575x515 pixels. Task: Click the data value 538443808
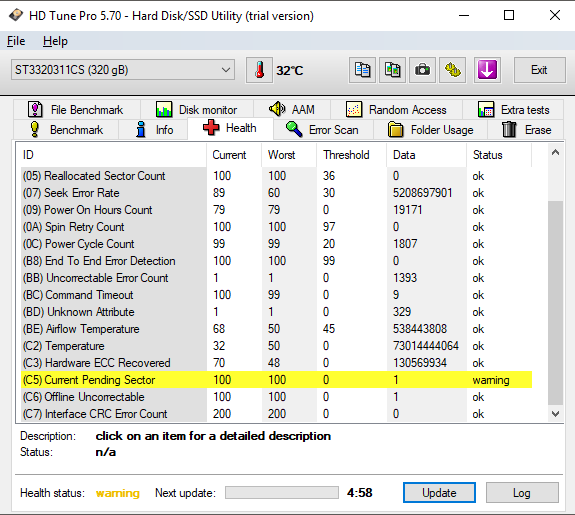pyautogui.click(x=420, y=329)
